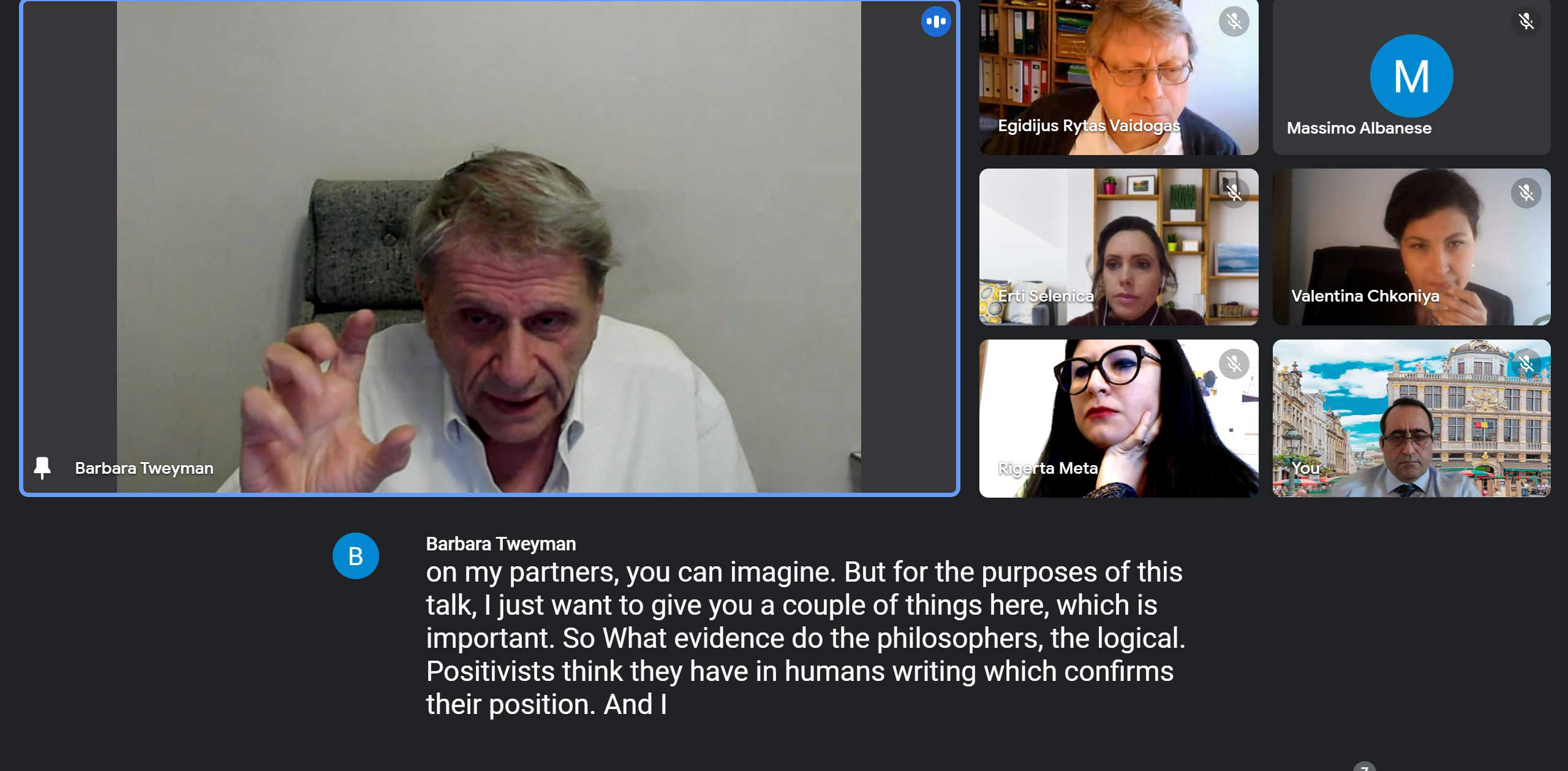
Task: Select Valentina Chkoniya's video tile
Action: pyautogui.click(x=1411, y=247)
